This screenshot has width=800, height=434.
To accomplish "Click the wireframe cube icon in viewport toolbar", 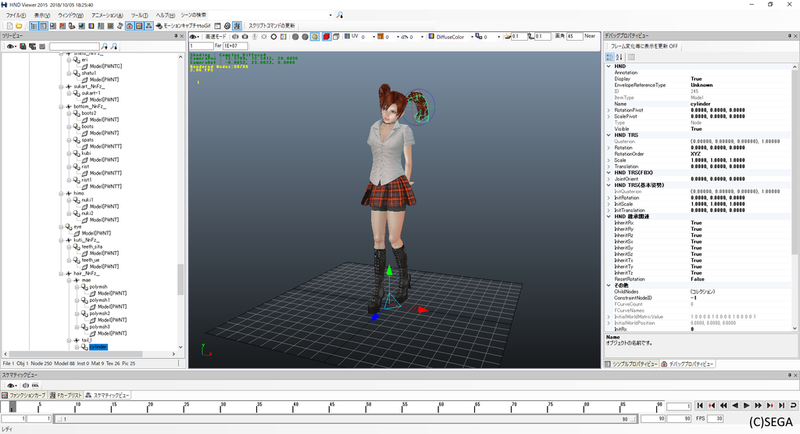I will (x=336, y=37).
